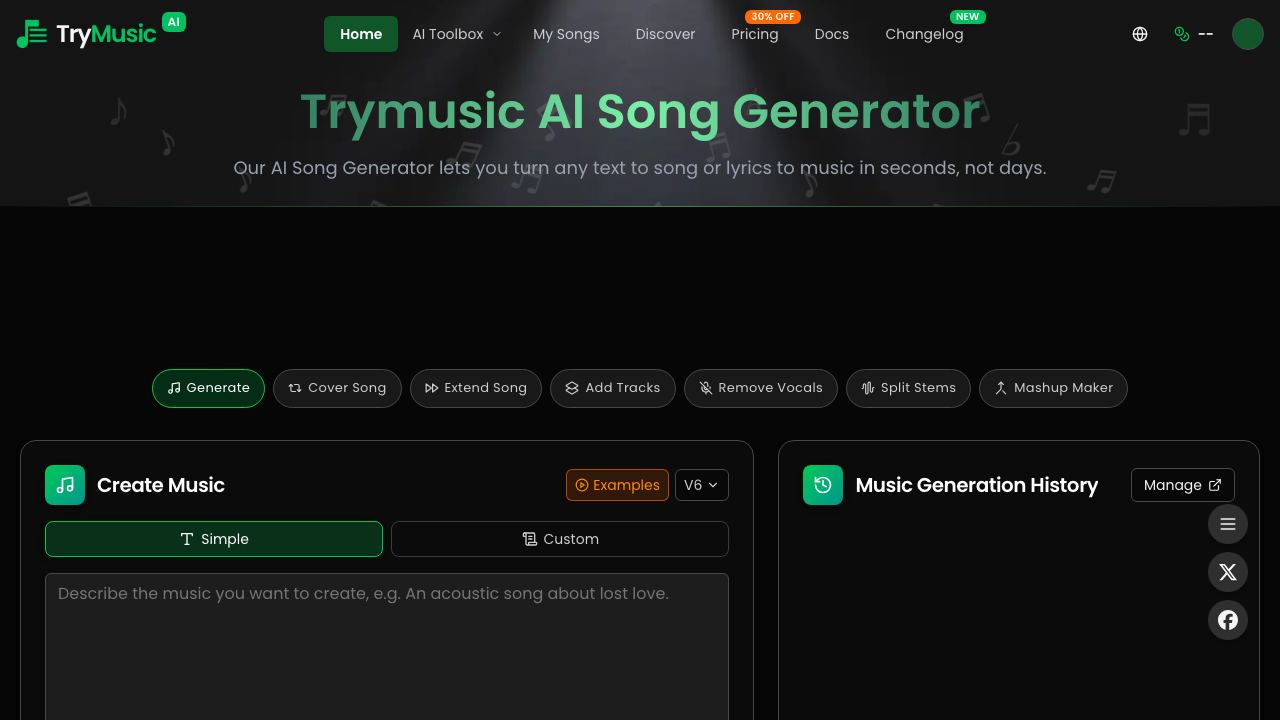Open My Songs page
The image size is (1280, 720).
[x=567, y=34]
